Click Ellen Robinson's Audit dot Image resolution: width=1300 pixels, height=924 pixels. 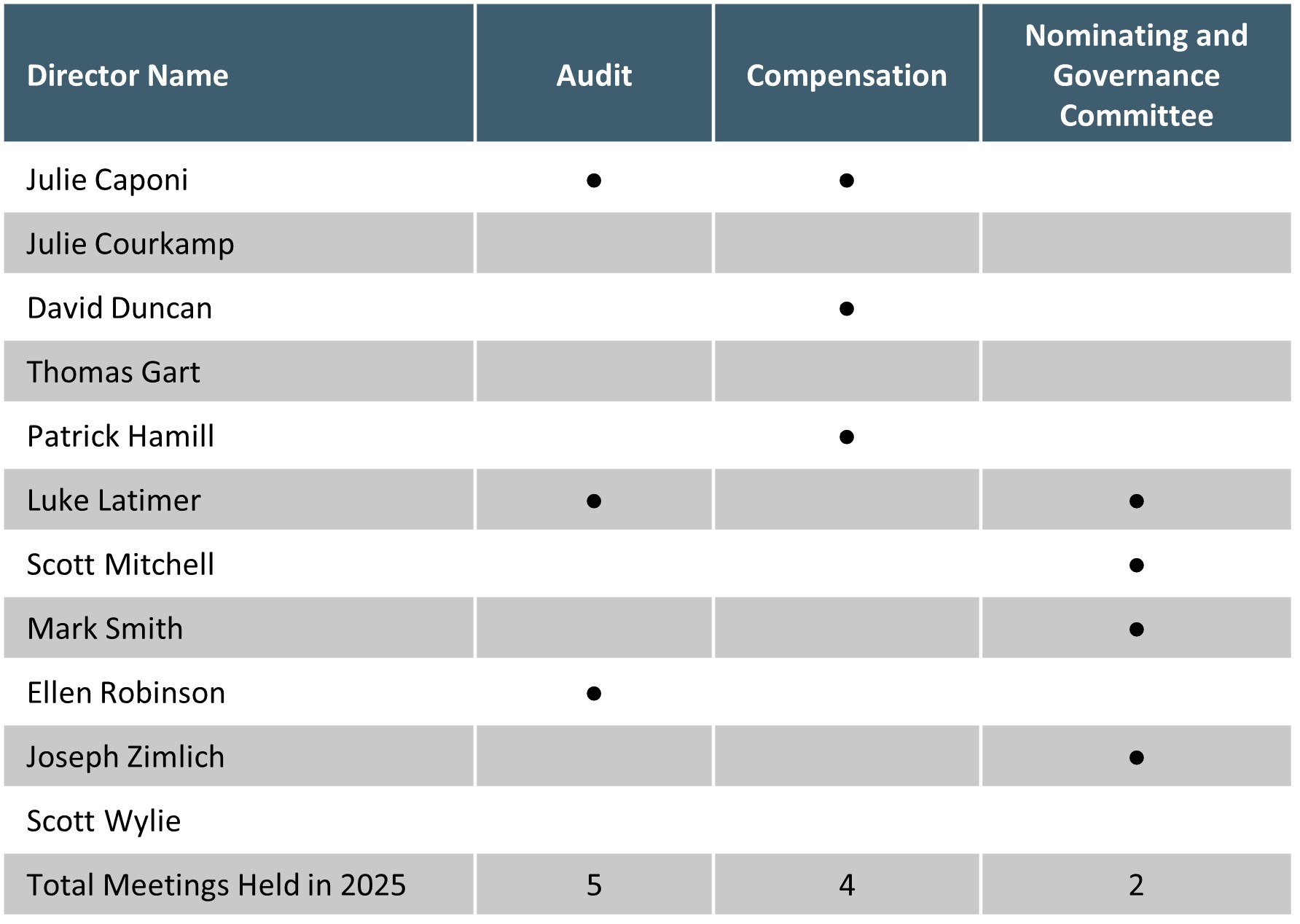pyautogui.click(x=594, y=693)
